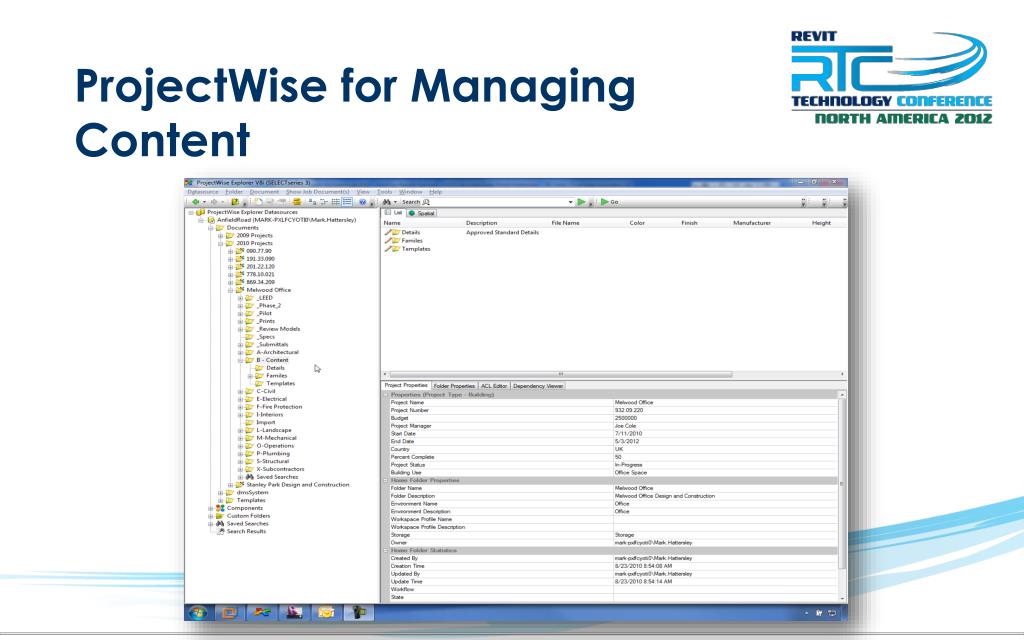Open the Folder Properties tab
Screen dimensions: 1024x640
point(454,386)
